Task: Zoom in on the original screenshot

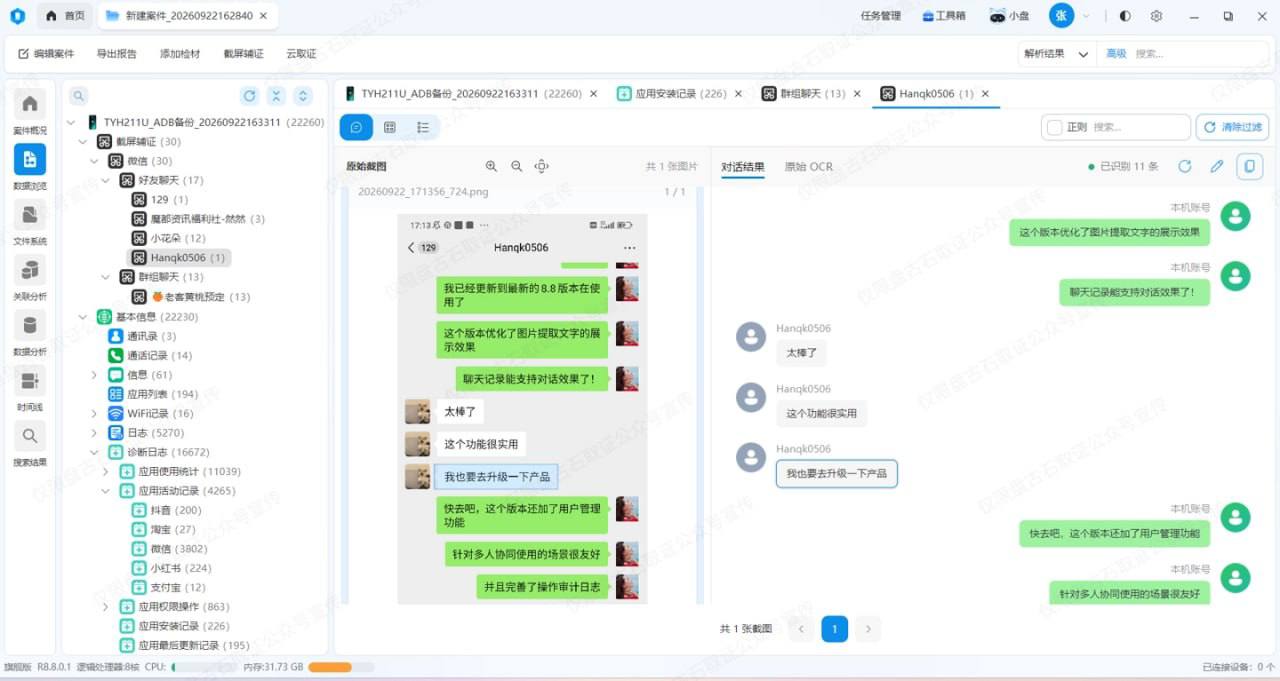Action: pyautogui.click(x=491, y=167)
